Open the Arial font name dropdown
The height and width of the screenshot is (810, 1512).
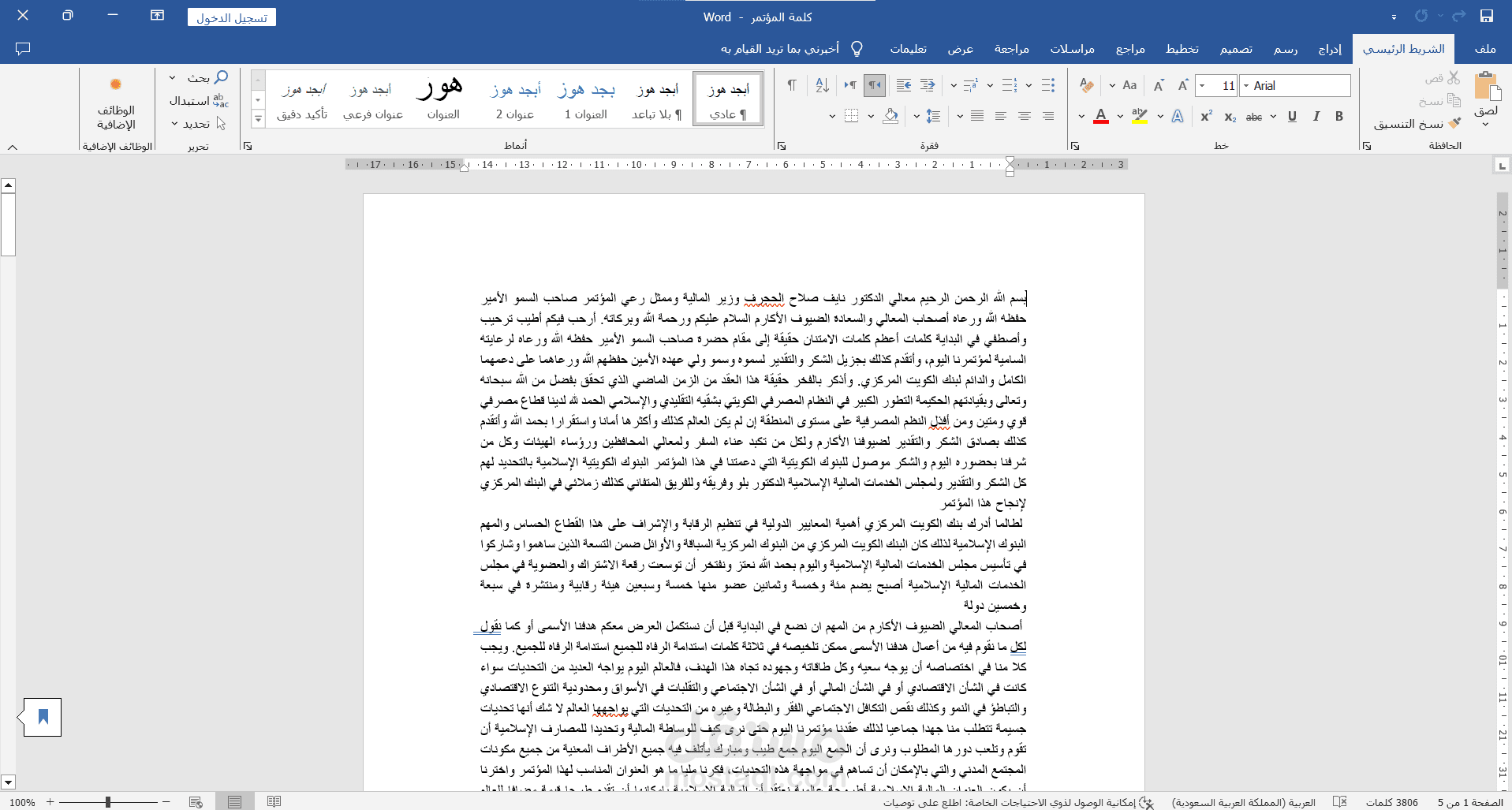coord(1246,85)
